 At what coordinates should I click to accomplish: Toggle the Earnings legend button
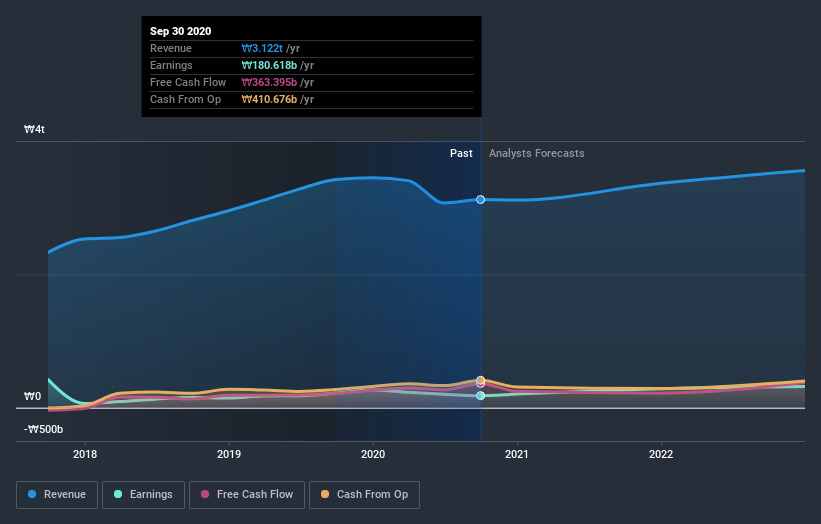tap(143, 495)
